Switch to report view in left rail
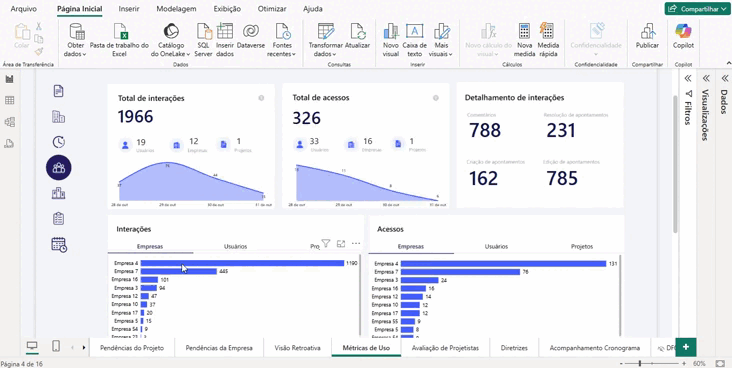The image size is (732, 368). tap(9, 79)
